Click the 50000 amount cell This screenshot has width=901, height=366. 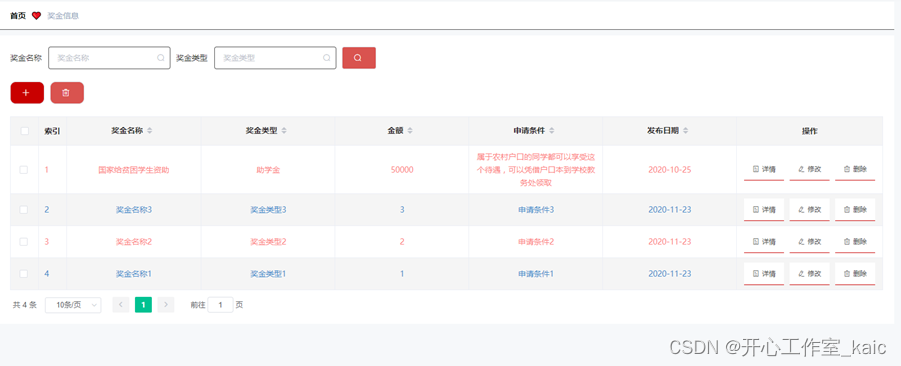point(402,170)
